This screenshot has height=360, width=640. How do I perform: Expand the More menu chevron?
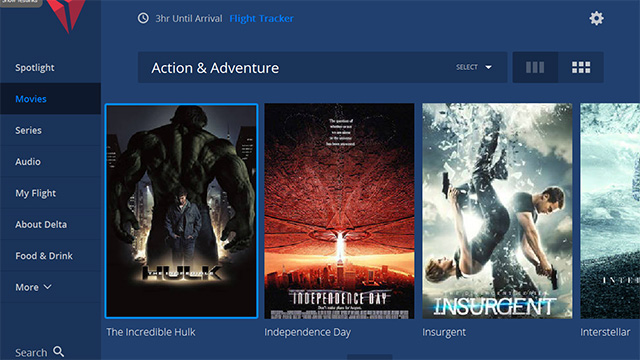click(x=47, y=287)
